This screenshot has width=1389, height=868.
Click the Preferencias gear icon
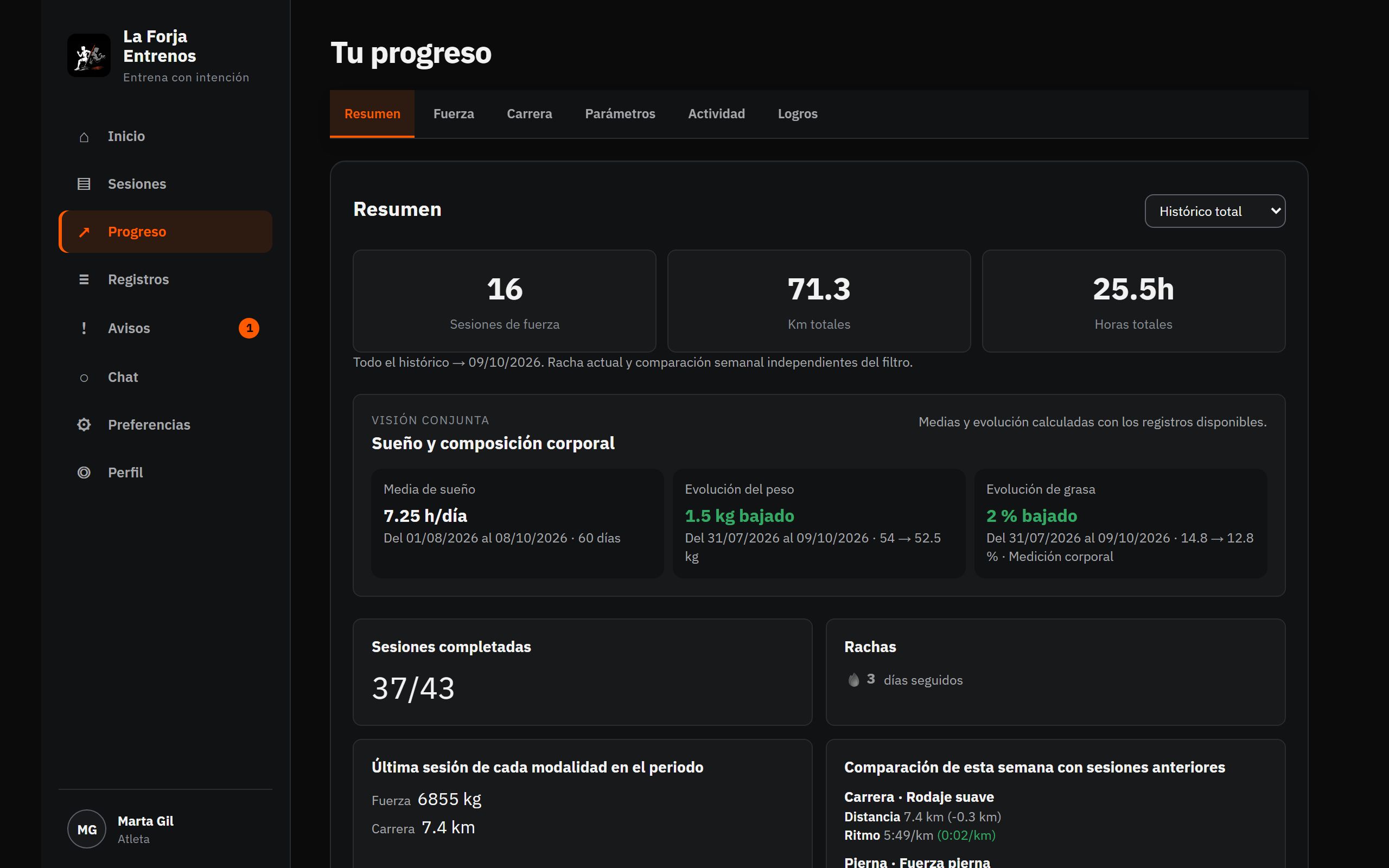click(84, 425)
